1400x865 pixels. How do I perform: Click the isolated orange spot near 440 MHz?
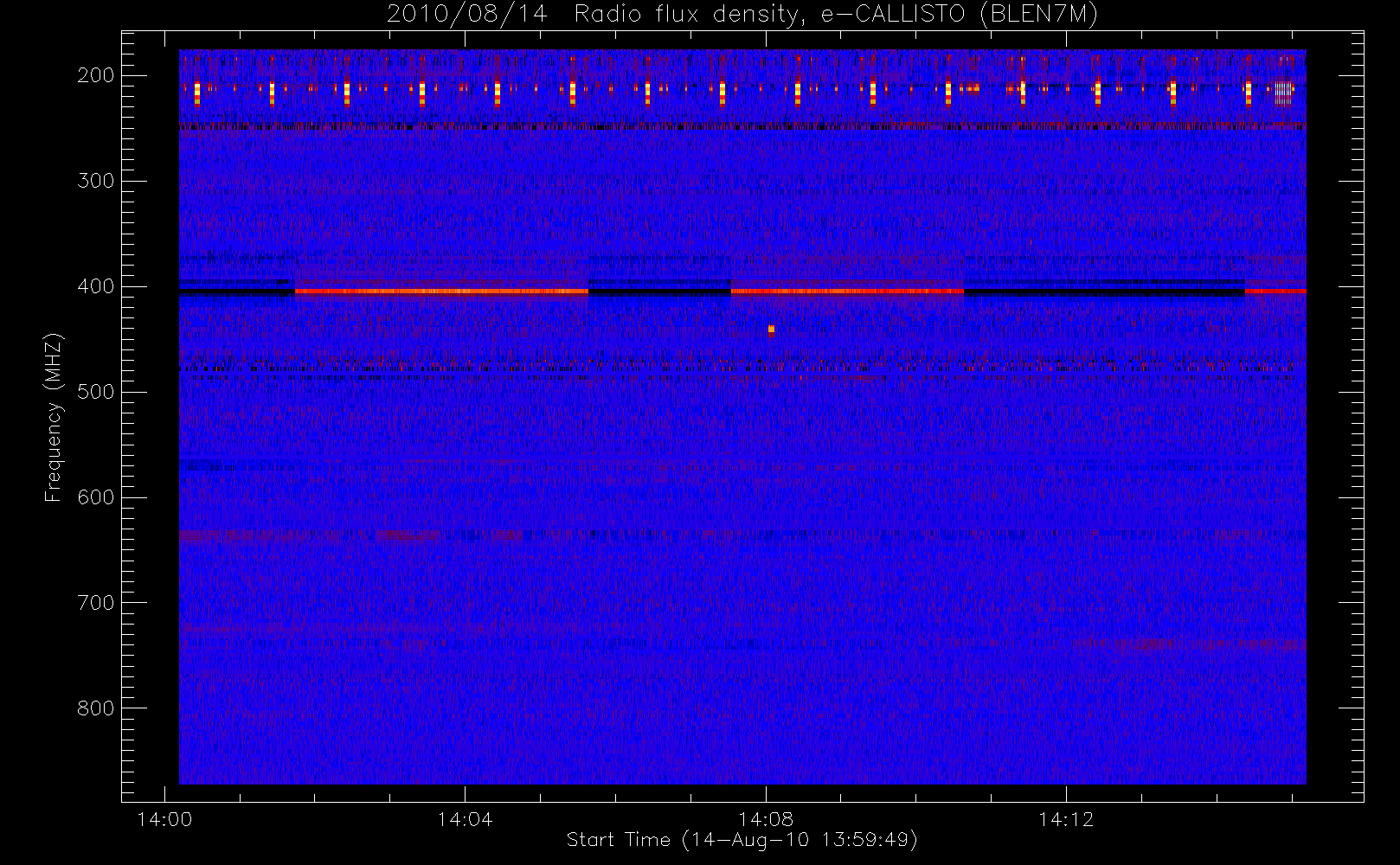tap(771, 330)
